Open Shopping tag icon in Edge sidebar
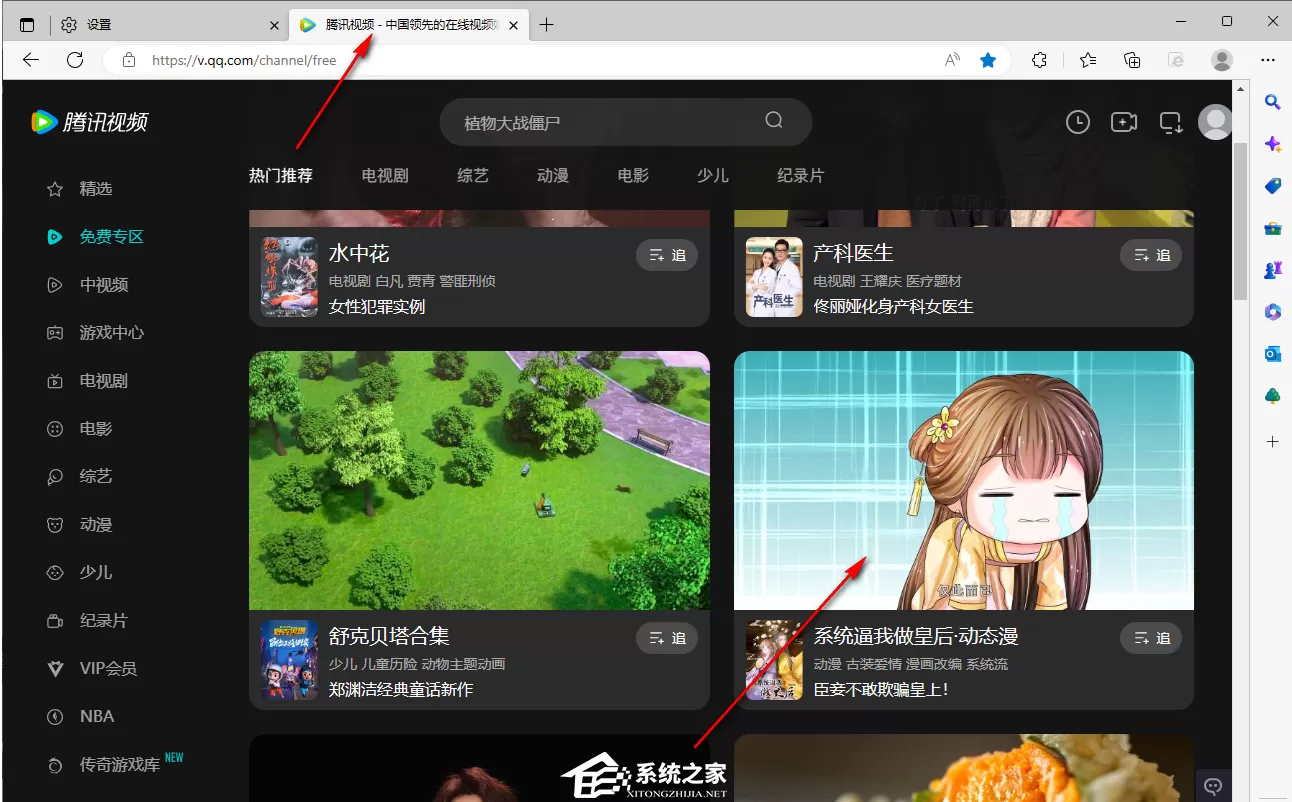 tap(1273, 186)
